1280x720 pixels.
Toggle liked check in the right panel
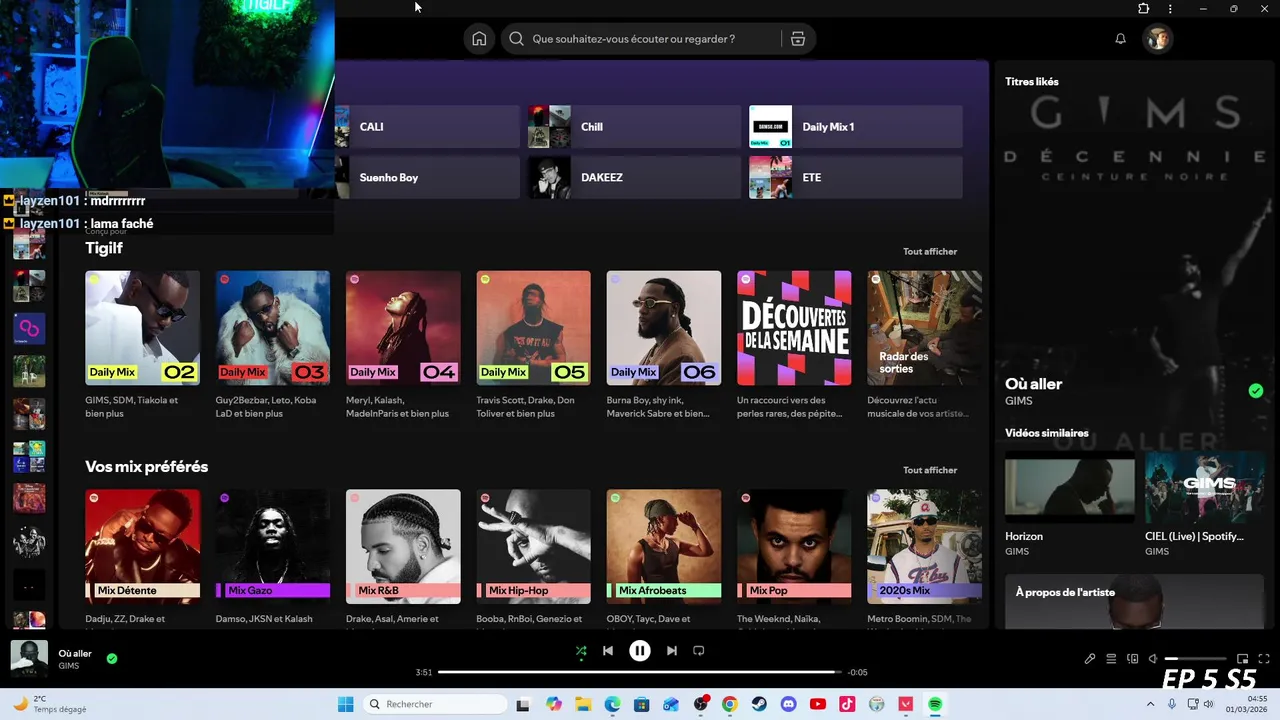point(1256,391)
